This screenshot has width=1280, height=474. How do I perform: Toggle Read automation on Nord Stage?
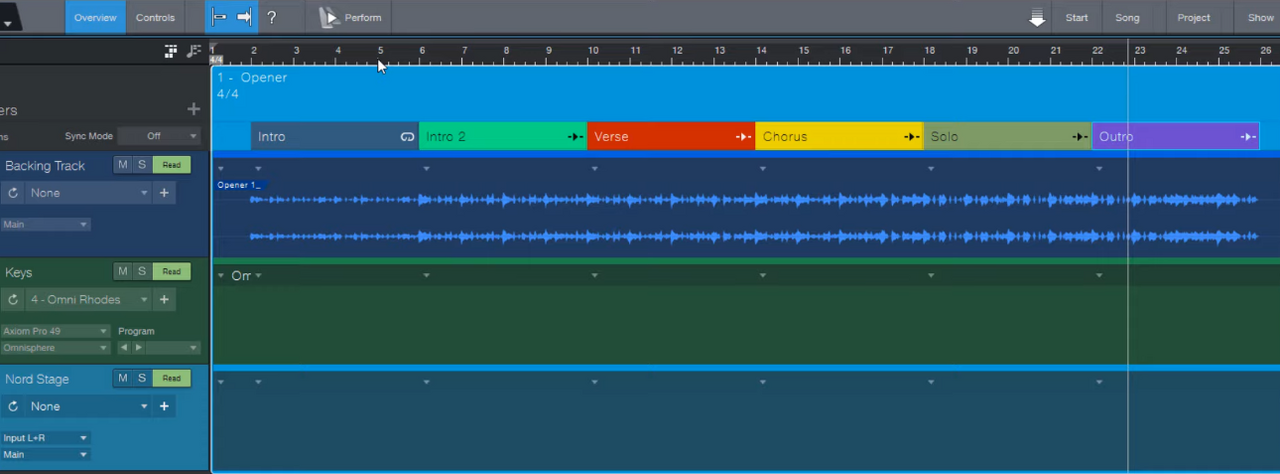tap(172, 378)
